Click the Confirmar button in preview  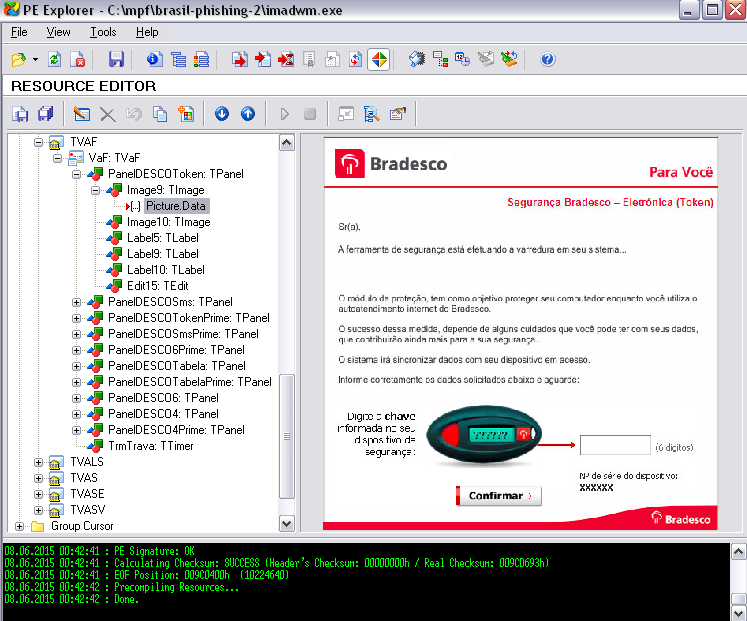pos(498,496)
